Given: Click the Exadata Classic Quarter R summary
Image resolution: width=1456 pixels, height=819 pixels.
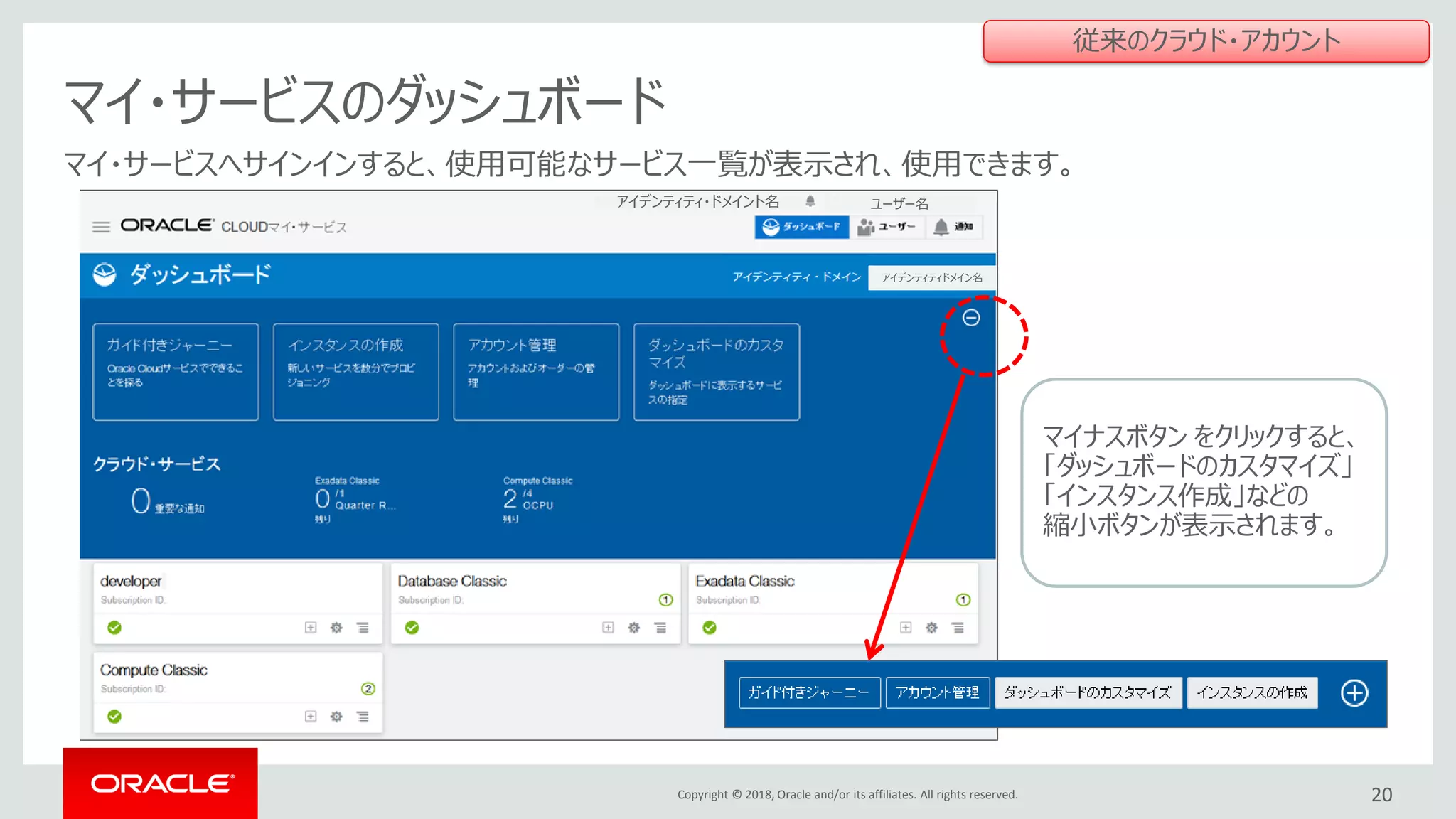Looking at the screenshot, I should coord(354,500).
